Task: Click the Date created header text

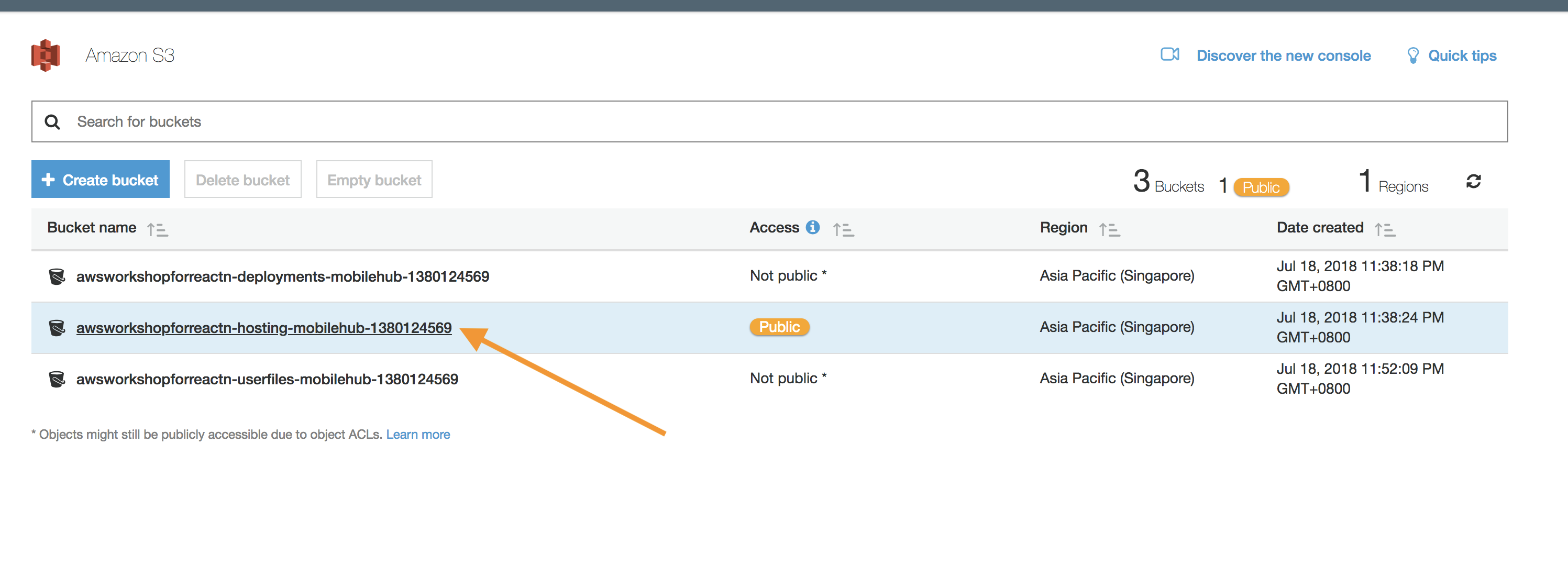Action: coord(1320,228)
